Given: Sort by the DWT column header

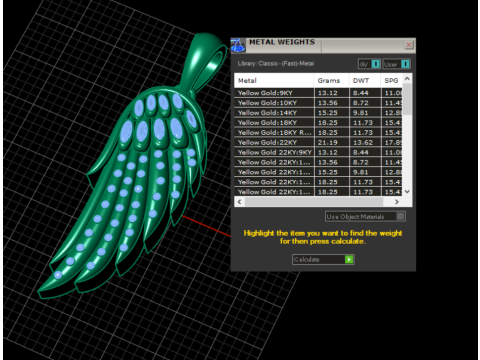Looking at the screenshot, I should pos(365,81).
